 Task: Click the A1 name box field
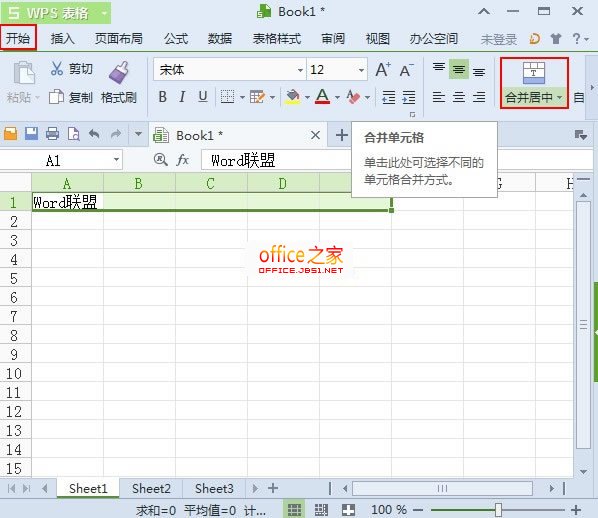coord(61,160)
